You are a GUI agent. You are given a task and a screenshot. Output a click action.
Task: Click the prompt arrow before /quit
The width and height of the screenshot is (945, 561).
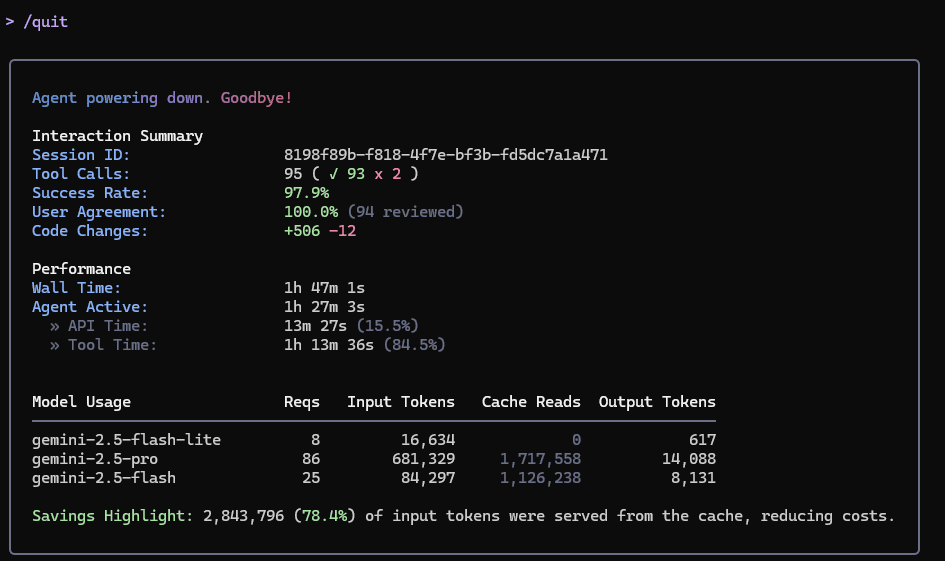pyautogui.click(x=10, y=21)
